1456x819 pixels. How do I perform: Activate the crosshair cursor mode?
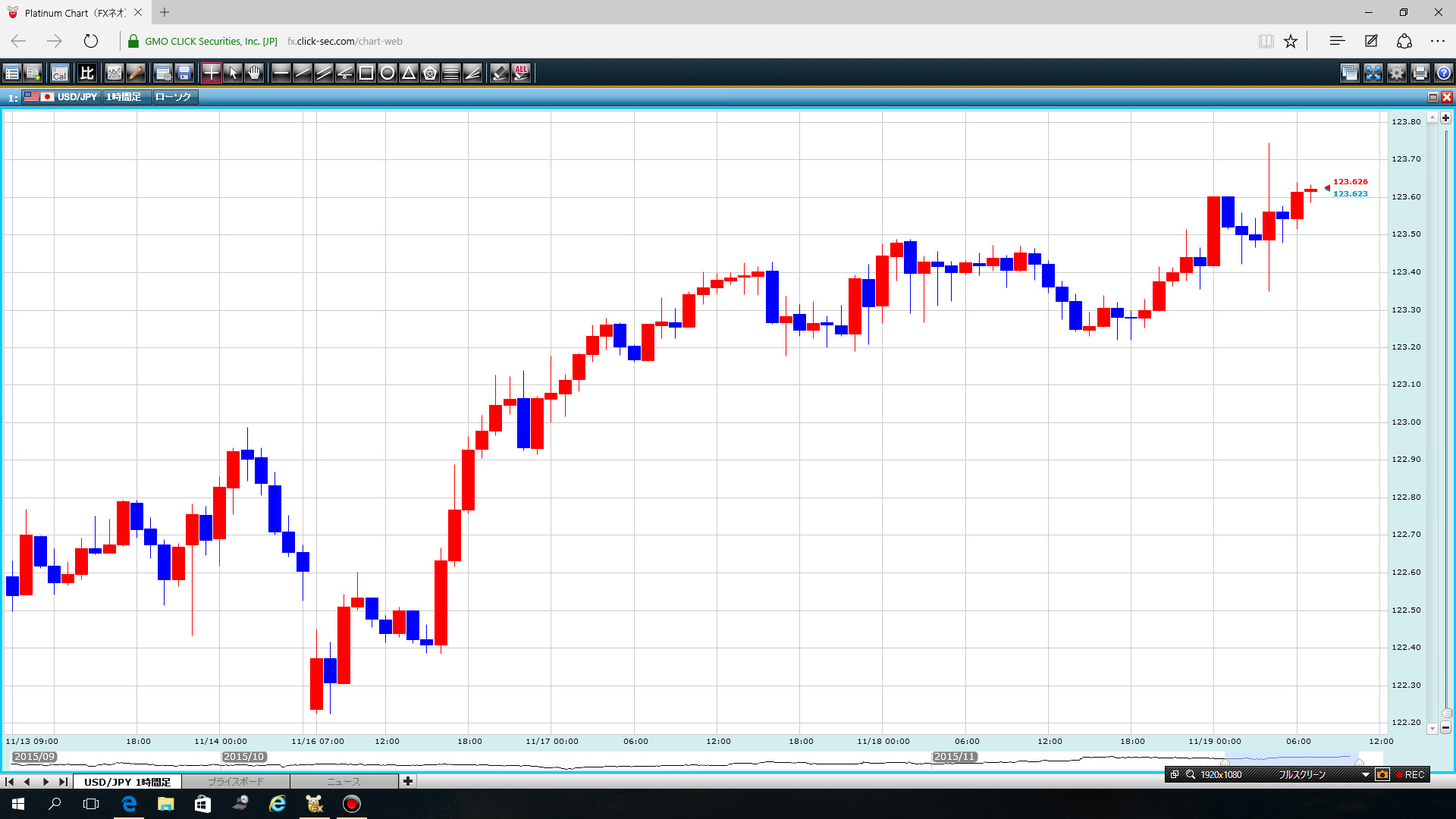[x=212, y=73]
